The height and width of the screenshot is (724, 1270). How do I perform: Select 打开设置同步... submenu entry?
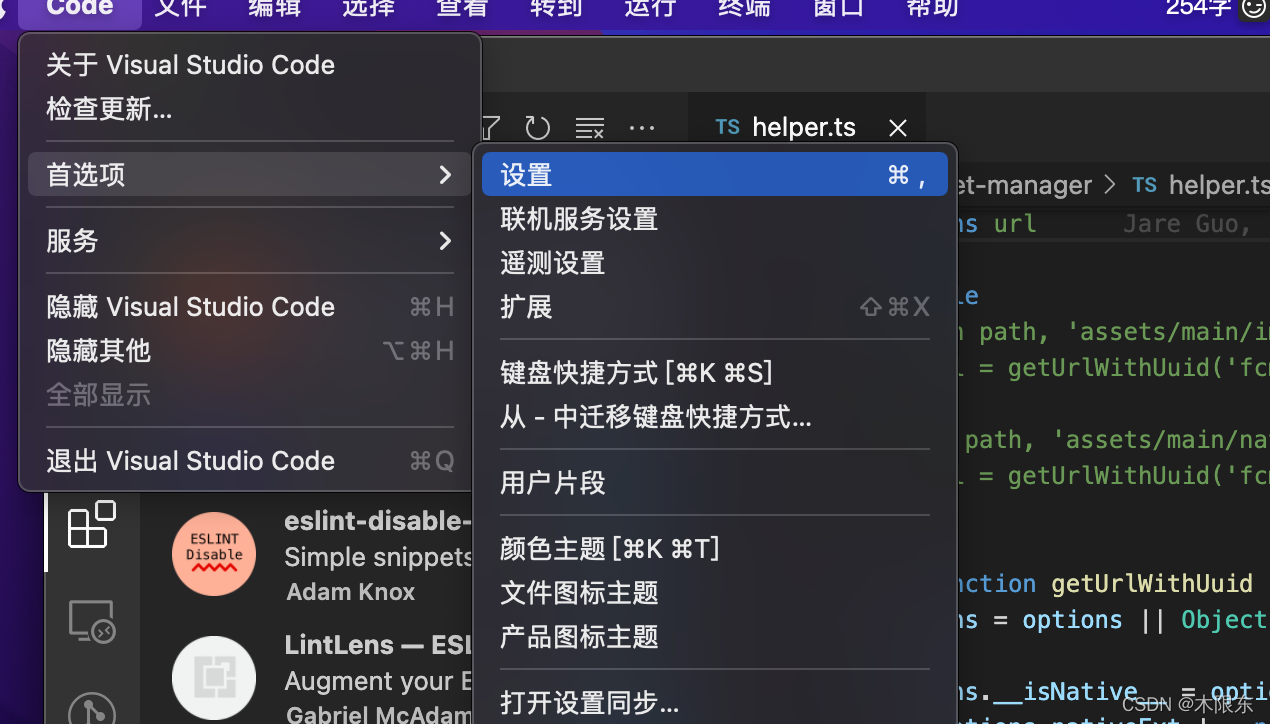pyautogui.click(x=715, y=703)
